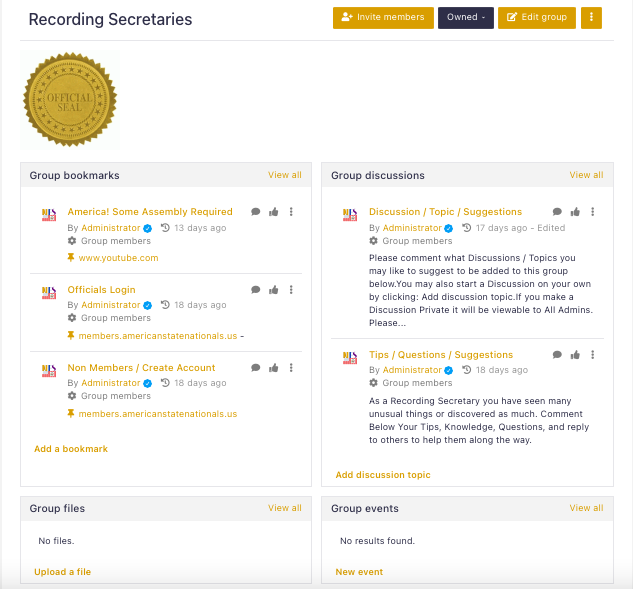
Task: Like the Discussion / Topic / Suggestions post
Action: coord(575,212)
